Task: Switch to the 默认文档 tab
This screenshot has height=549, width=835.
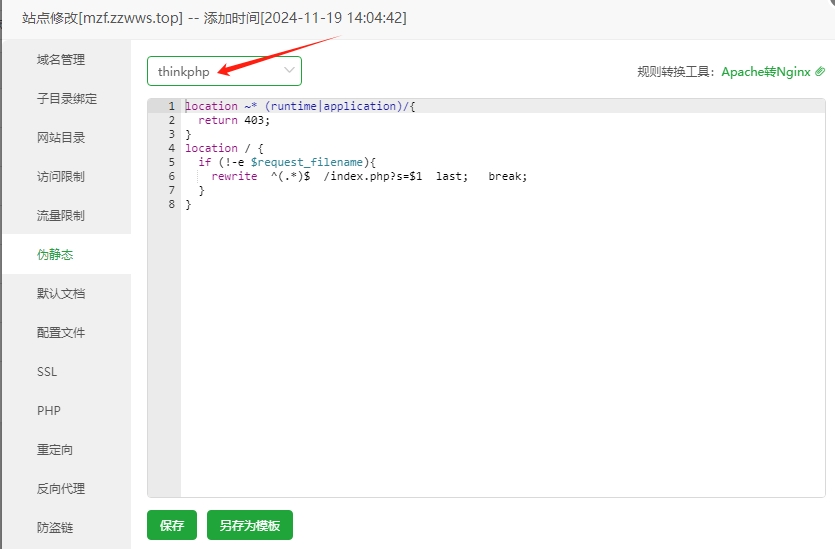Action: tap(67, 293)
